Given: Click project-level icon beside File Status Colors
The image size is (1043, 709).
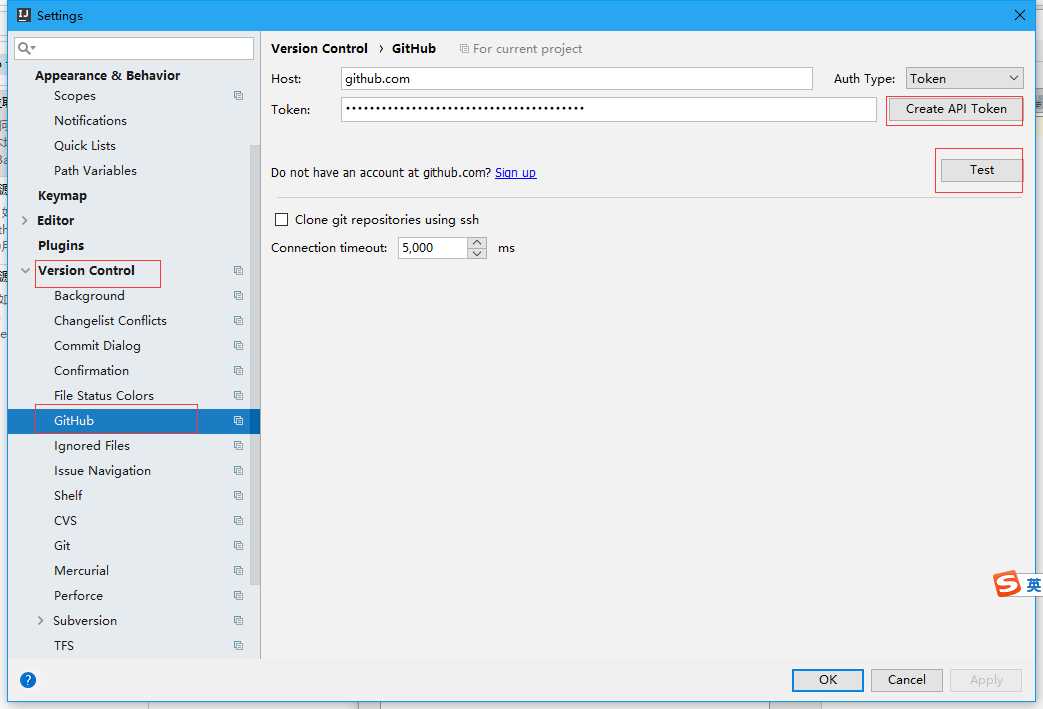Looking at the screenshot, I should tap(238, 396).
